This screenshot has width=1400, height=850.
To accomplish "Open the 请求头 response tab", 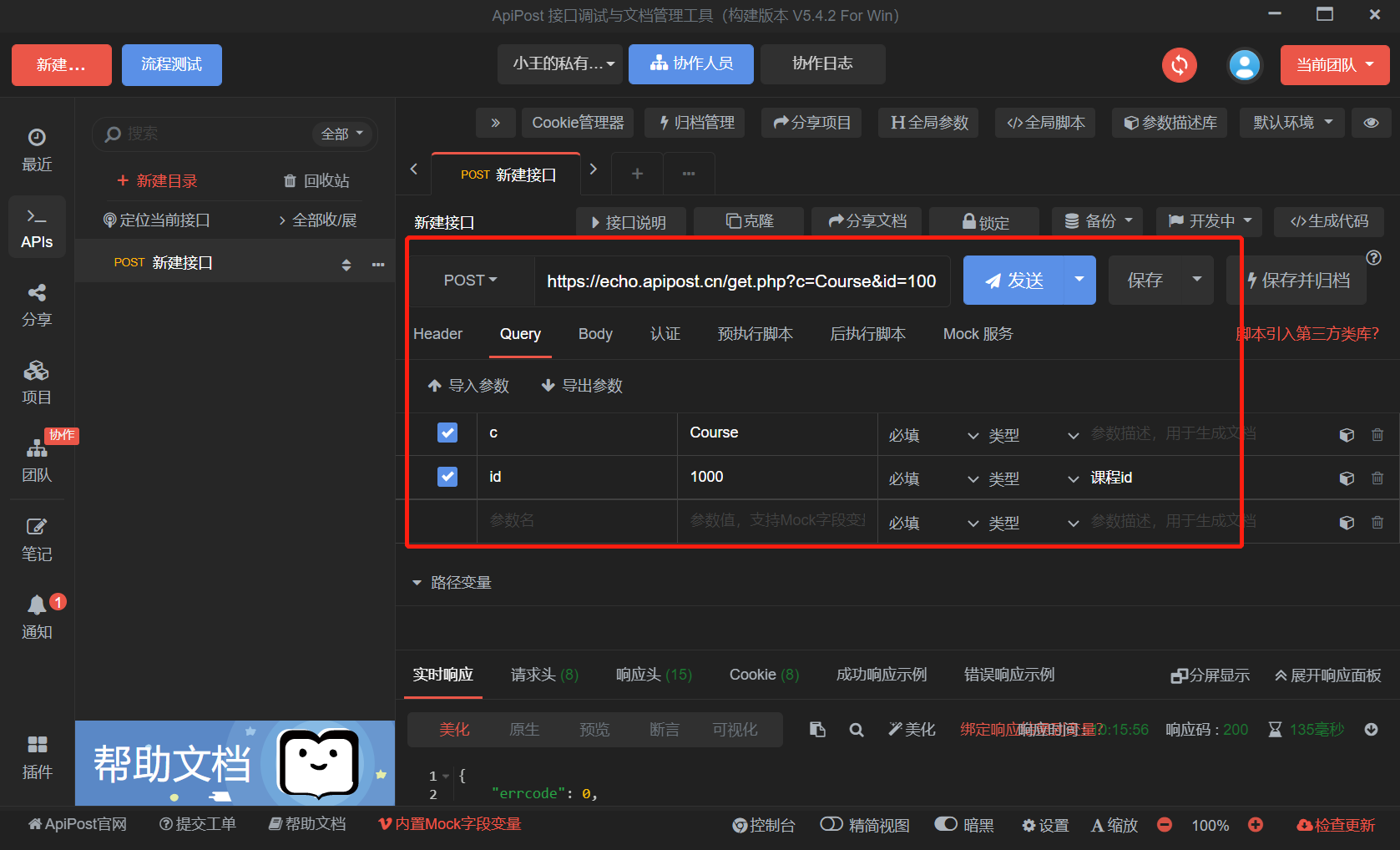I will [543, 675].
